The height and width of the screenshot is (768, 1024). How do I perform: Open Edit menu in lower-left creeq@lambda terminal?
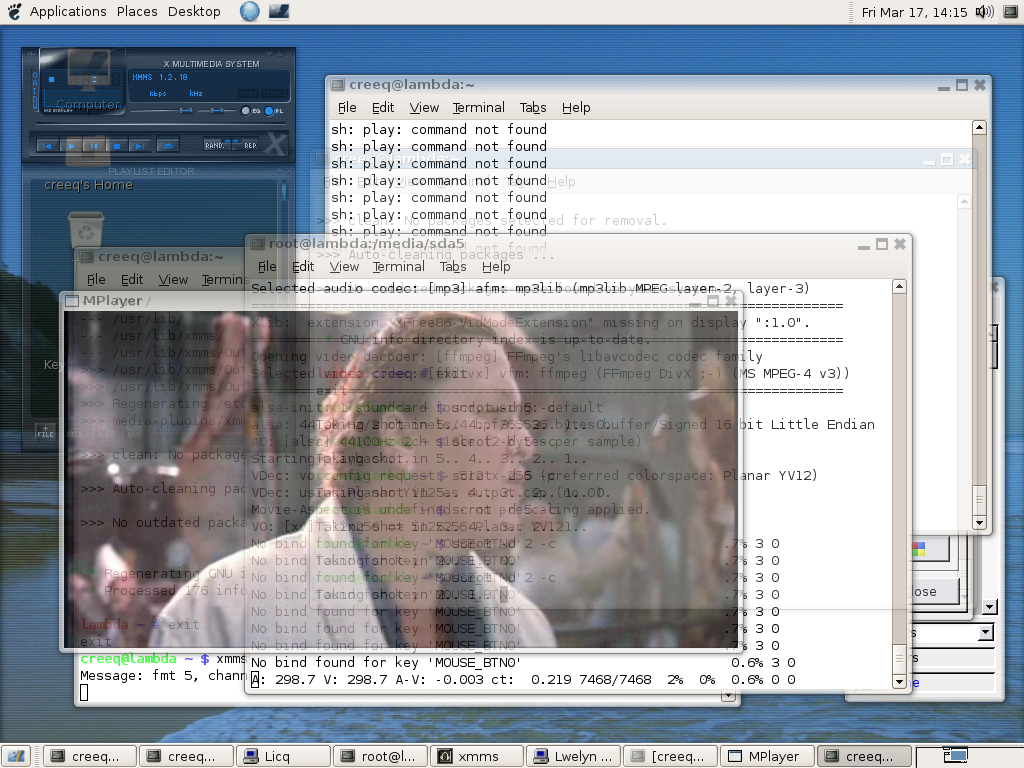[132, 280]
